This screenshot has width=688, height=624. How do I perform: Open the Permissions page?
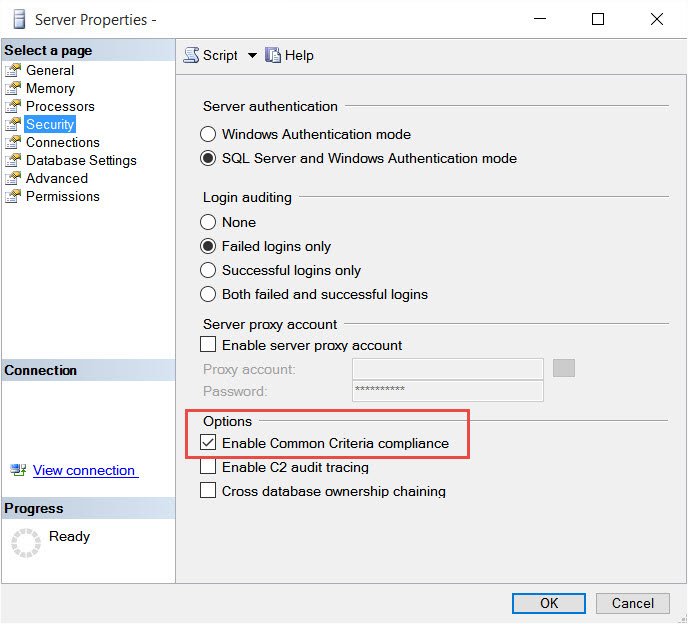[63, 196]
